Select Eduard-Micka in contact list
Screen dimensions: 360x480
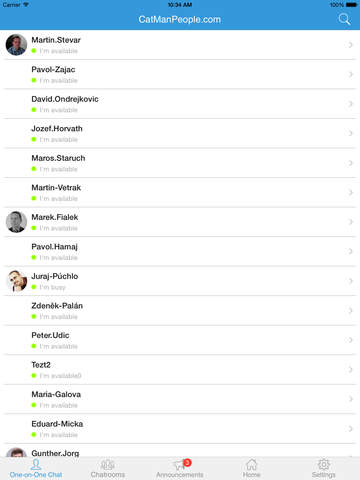click(x=180, y=429)
